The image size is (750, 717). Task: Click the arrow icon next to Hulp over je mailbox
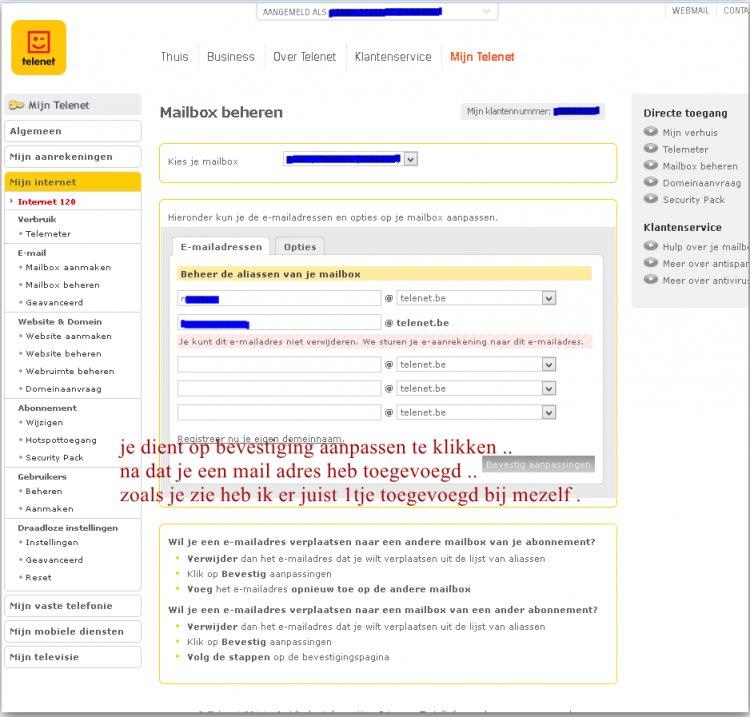tap(651, 246)
